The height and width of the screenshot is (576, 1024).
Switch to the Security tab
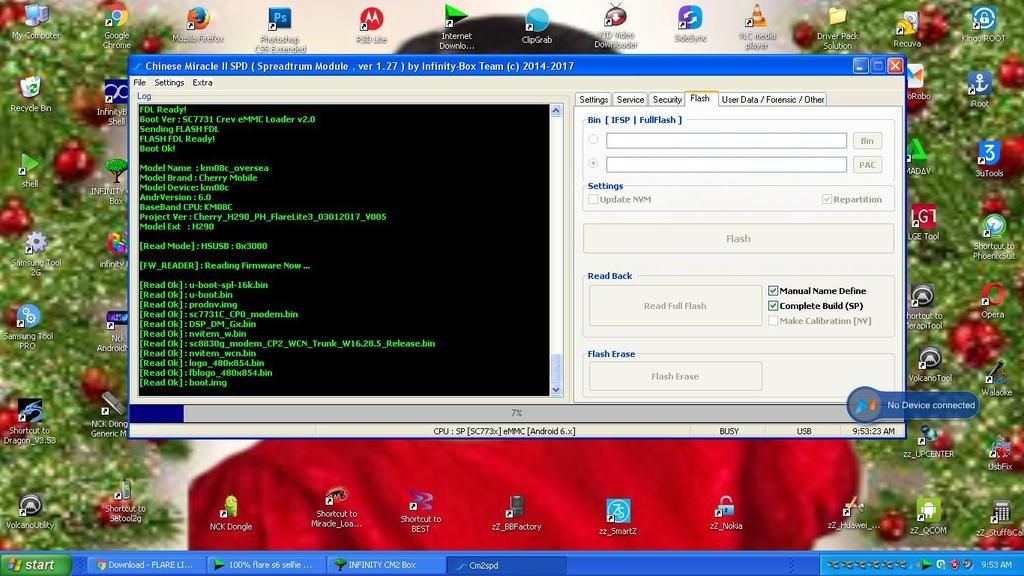point(666,99)
